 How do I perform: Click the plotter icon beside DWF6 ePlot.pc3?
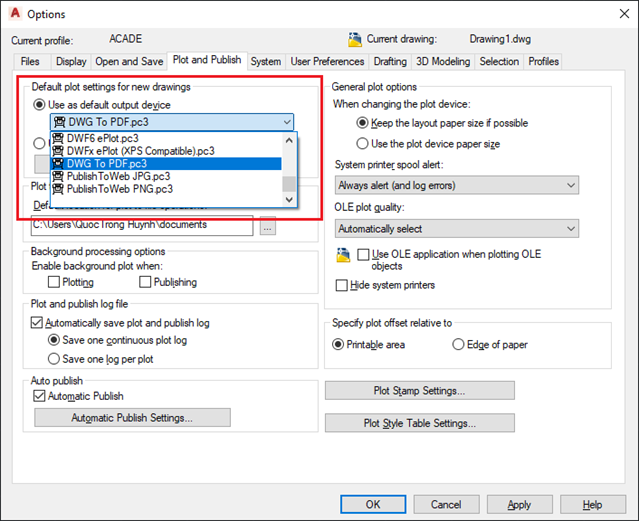[59, 138]
